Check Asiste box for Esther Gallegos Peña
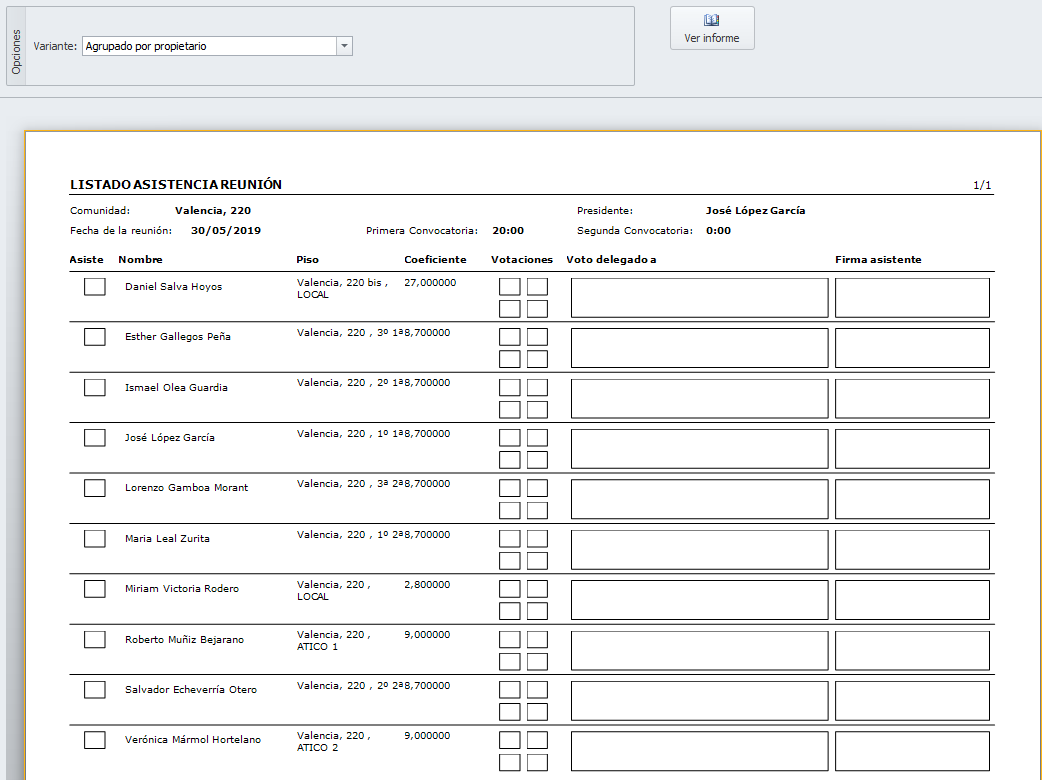 pyautogui.click(x=95, y=337)
